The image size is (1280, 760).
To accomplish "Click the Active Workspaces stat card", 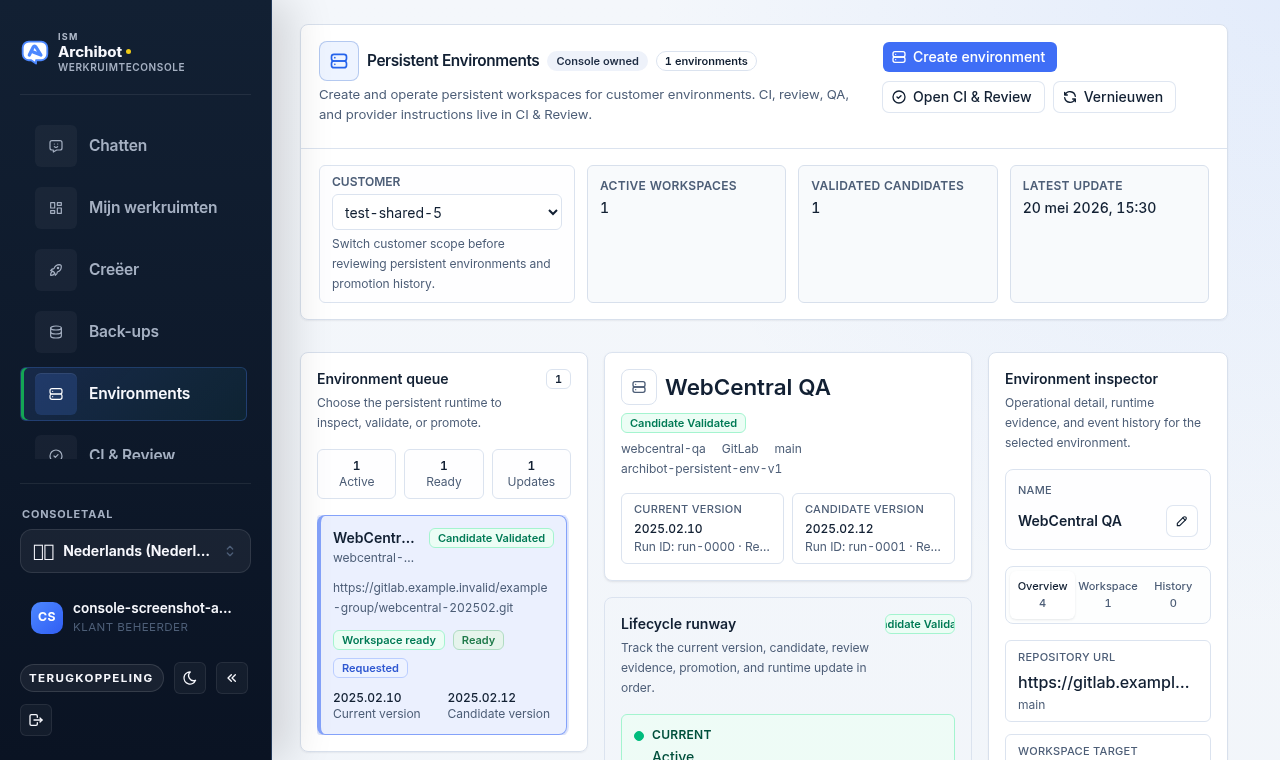I will coord(686,234).
